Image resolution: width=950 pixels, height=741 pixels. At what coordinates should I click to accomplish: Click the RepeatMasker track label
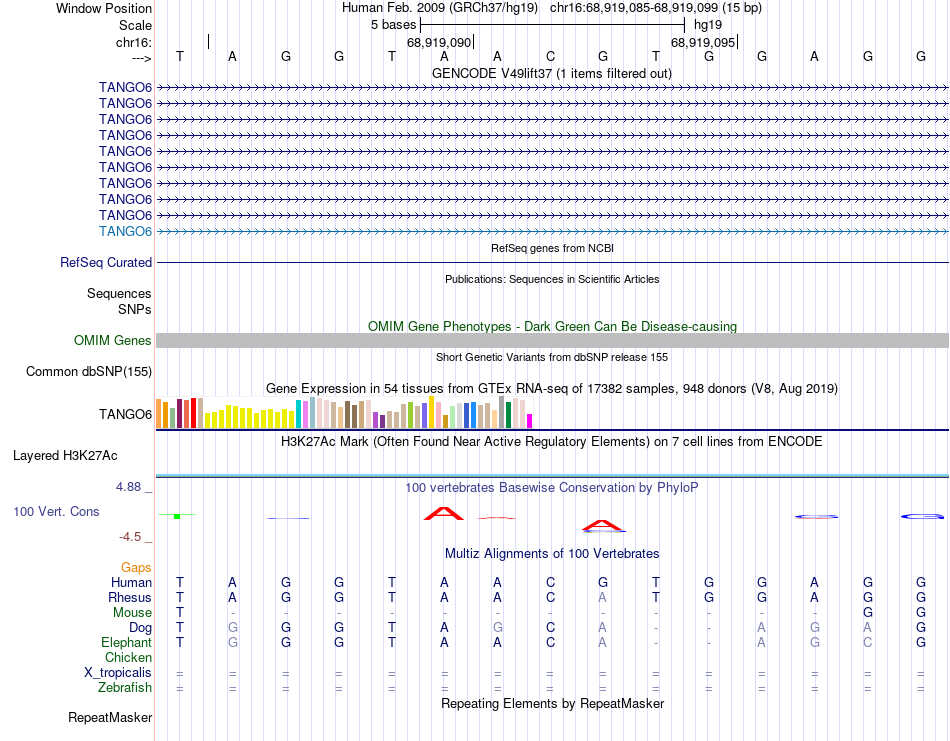pyautogui.click(x=110, y=717)
